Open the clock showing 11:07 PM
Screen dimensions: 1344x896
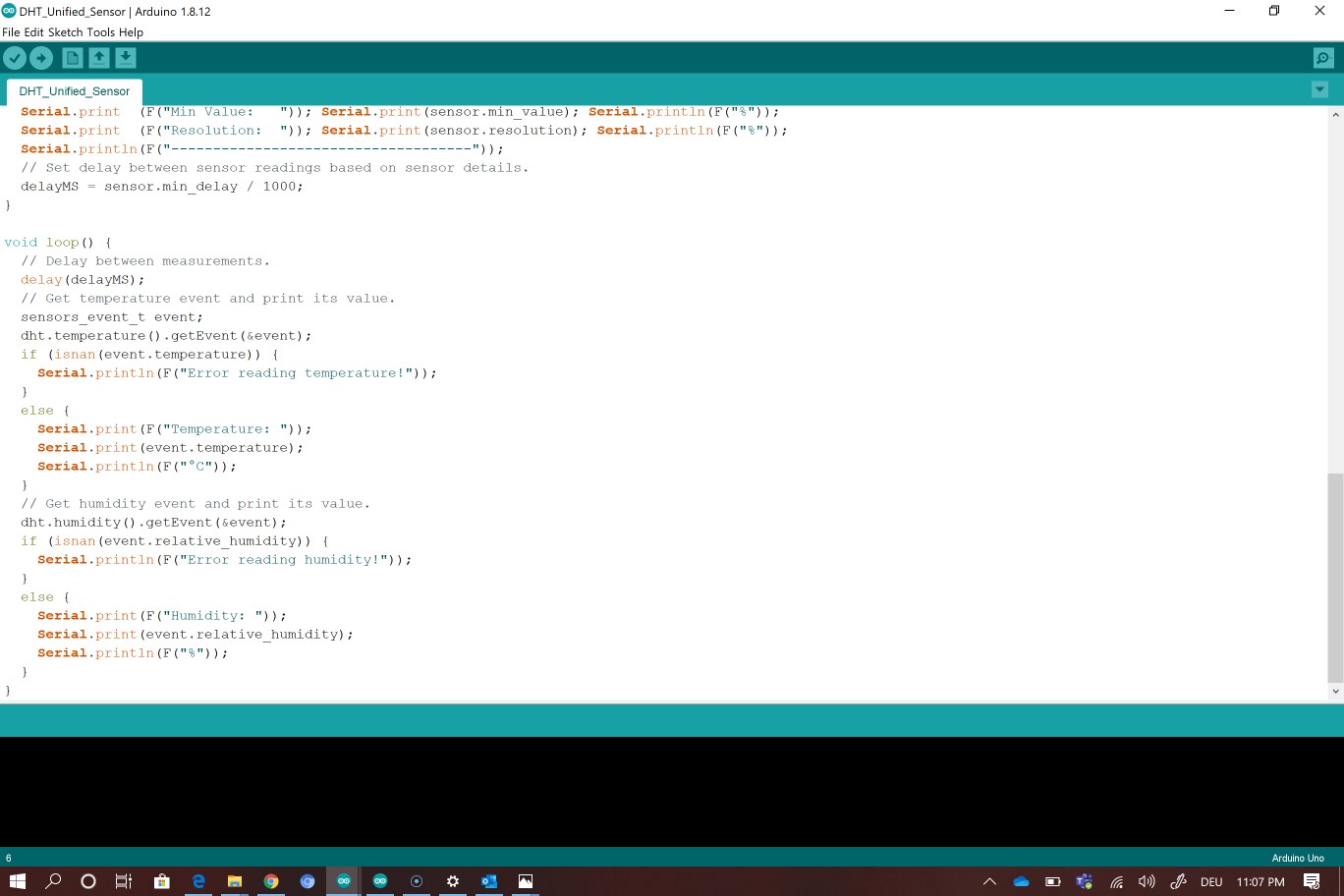click(1260, 882)
